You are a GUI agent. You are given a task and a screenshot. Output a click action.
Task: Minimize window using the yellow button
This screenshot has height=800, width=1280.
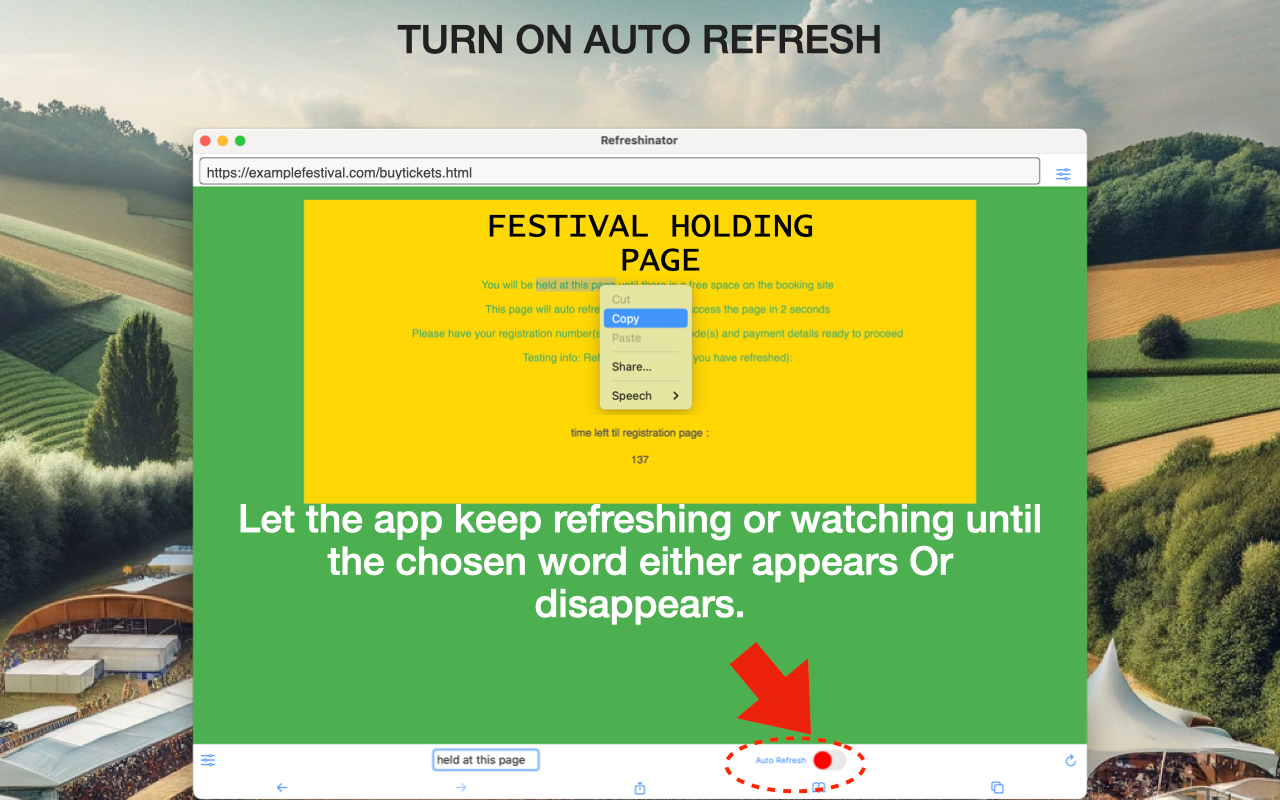click(223, 141)
